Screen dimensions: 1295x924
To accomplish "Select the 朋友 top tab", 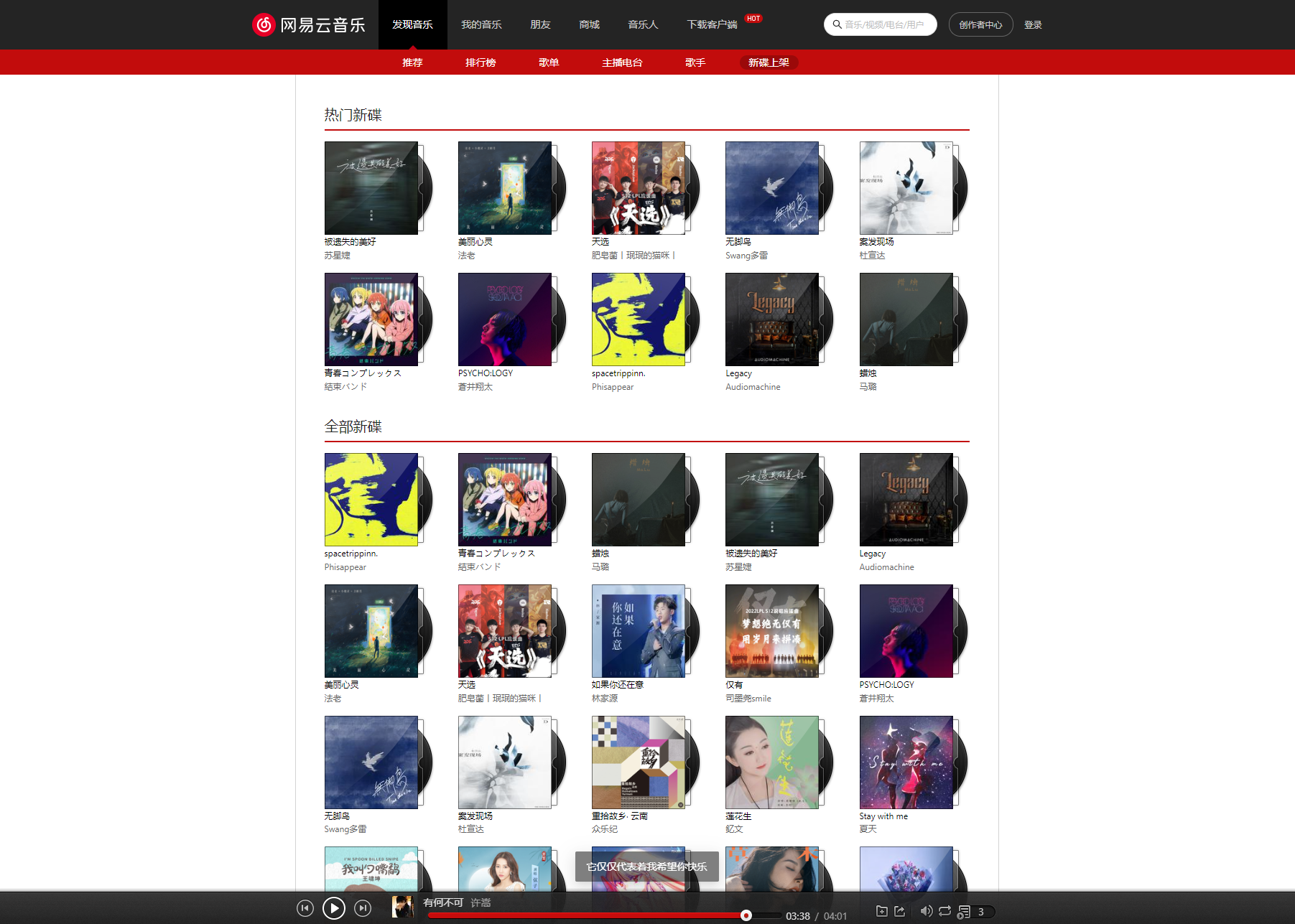I will (540, 24).
